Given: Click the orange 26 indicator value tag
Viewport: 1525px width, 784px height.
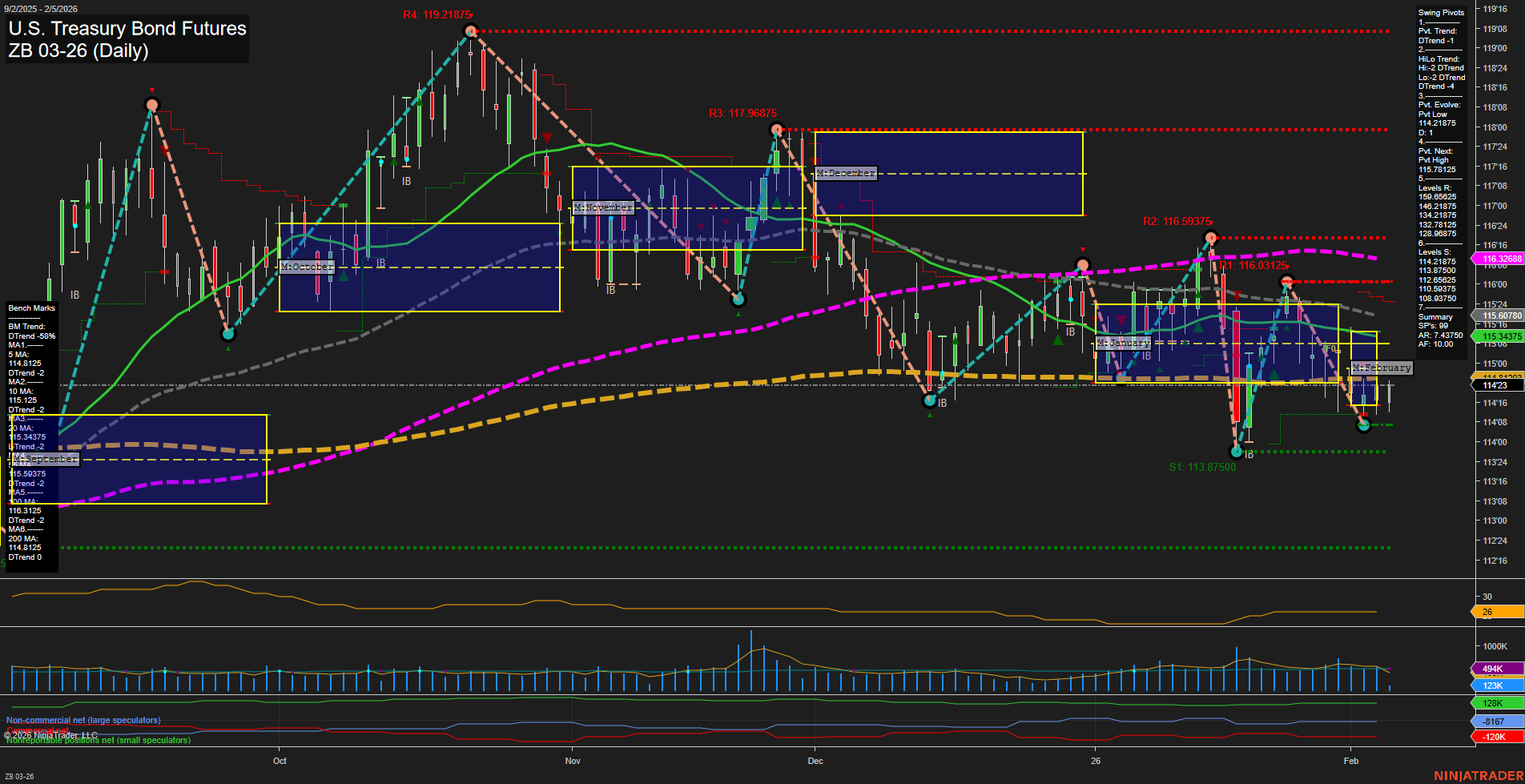Looking at the screenshot, I should click(1496, 612).
